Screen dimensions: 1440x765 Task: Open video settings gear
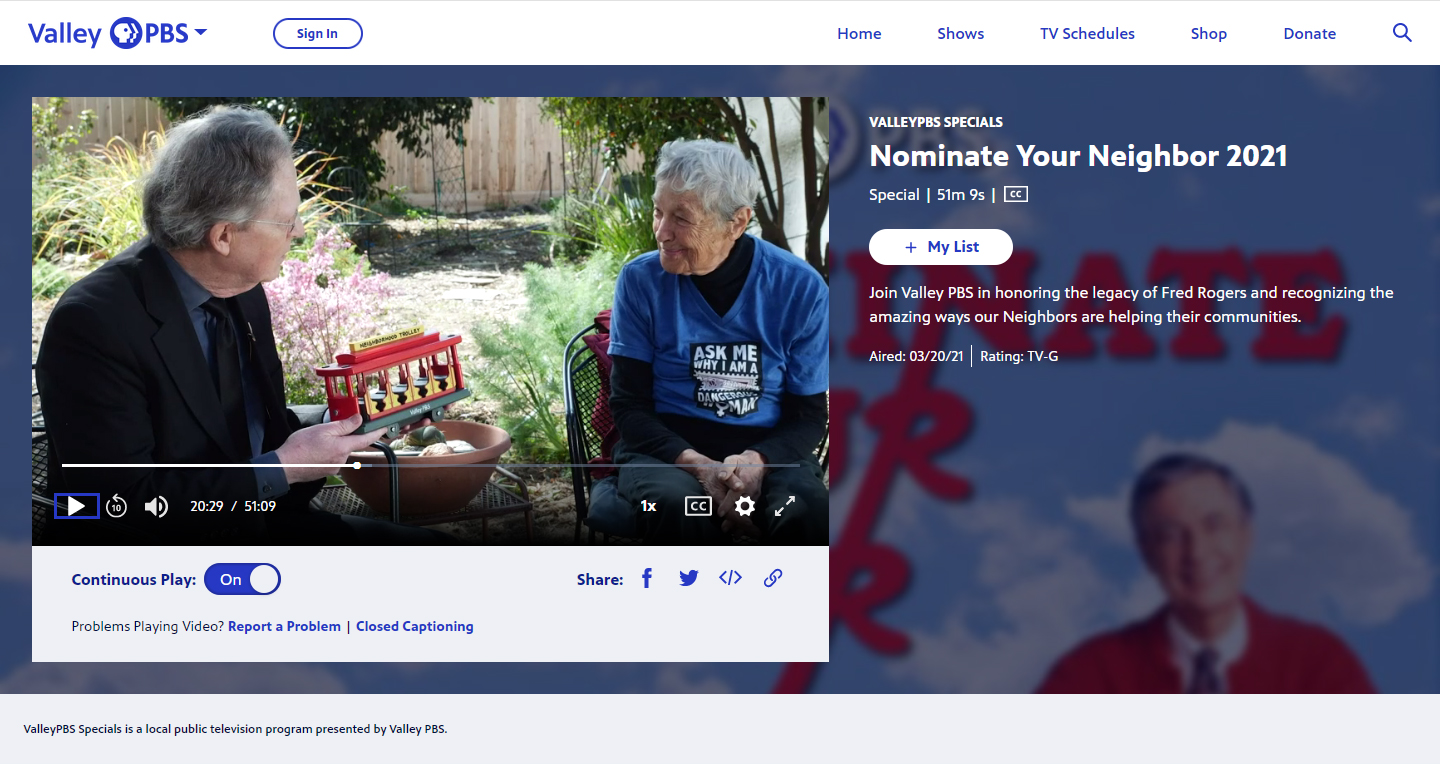click(744, 506)
